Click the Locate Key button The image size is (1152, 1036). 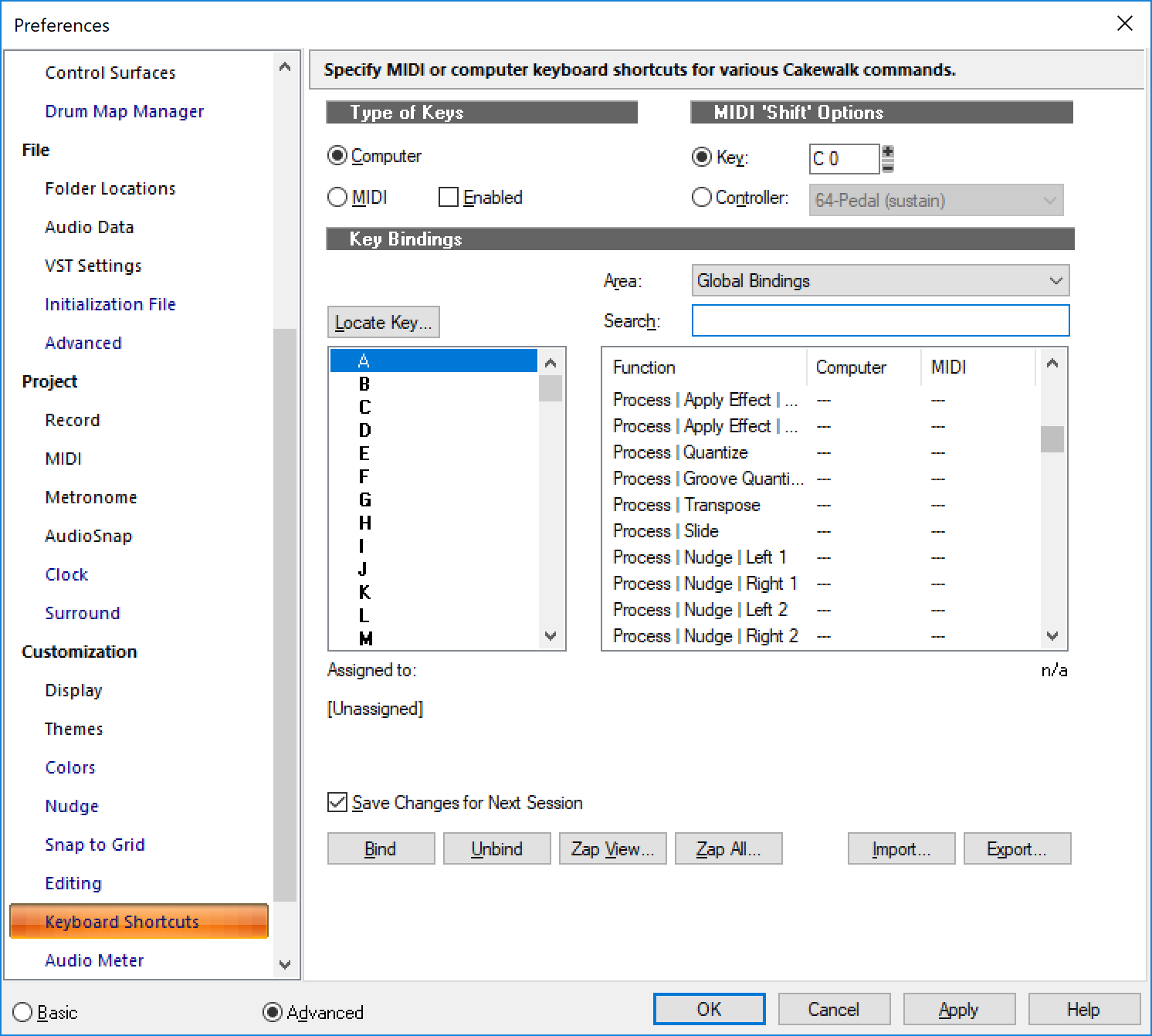click(x=384, y=323)
